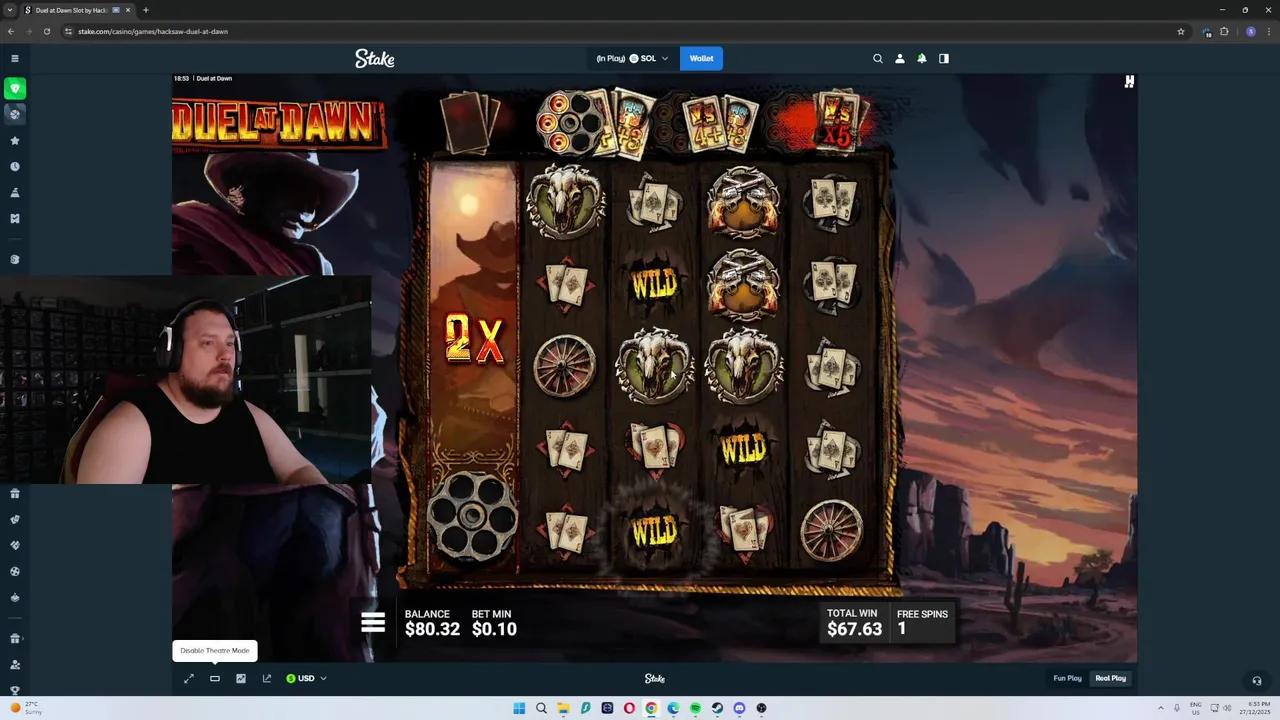Click the Stake logo to go home
Screen dimensions: 1280x720
tap(374, 58)
